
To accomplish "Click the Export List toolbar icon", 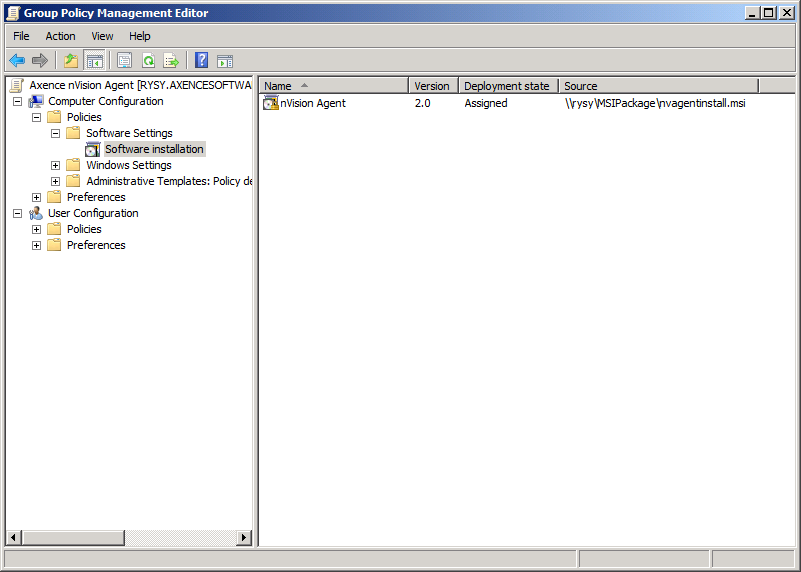I will (171, 60).
